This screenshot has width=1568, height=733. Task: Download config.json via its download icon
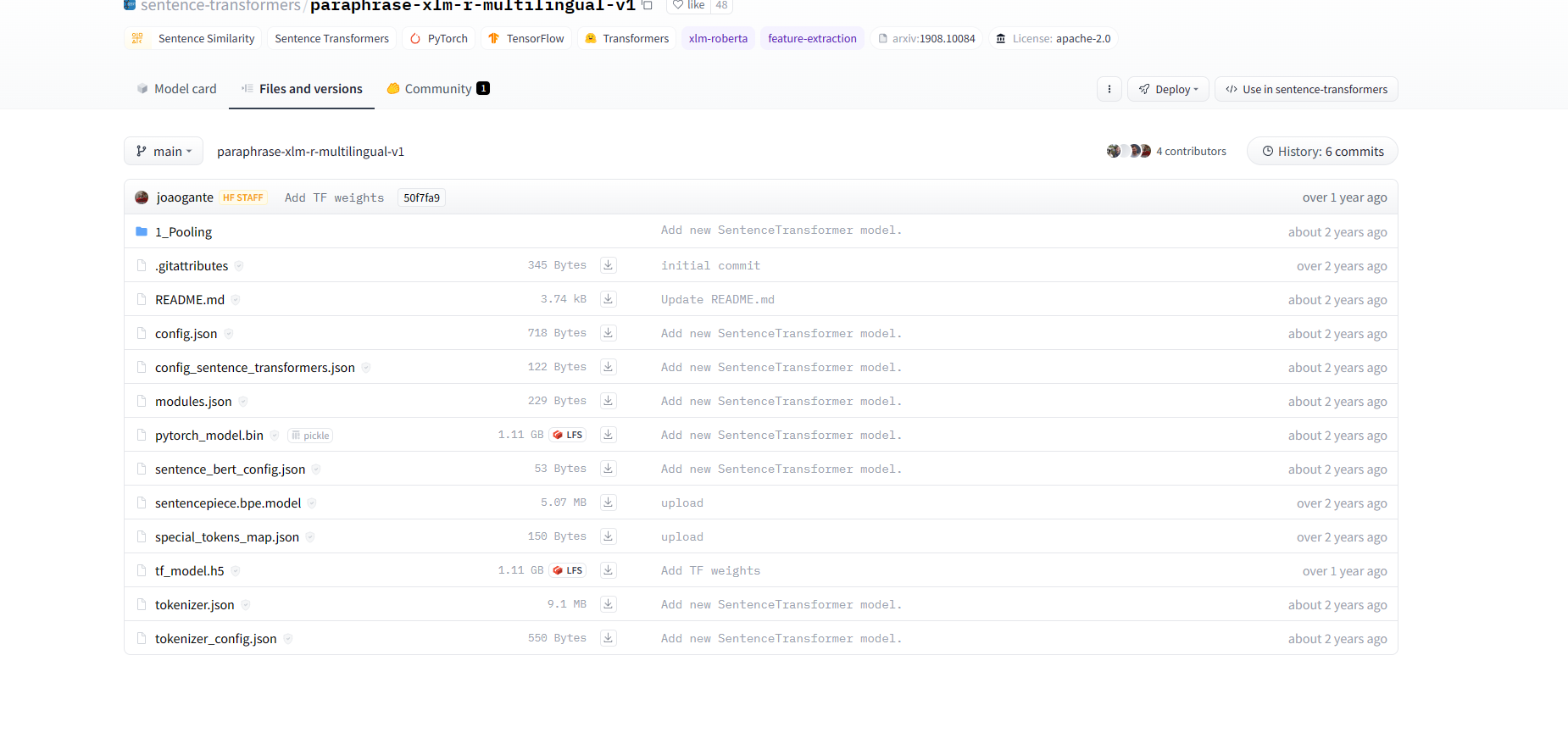[608, 333]
